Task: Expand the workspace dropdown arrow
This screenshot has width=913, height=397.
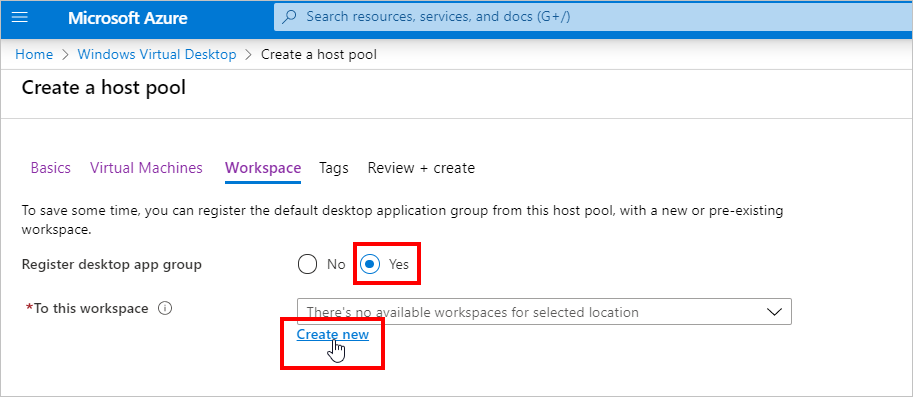Action: tap(774, 312)
